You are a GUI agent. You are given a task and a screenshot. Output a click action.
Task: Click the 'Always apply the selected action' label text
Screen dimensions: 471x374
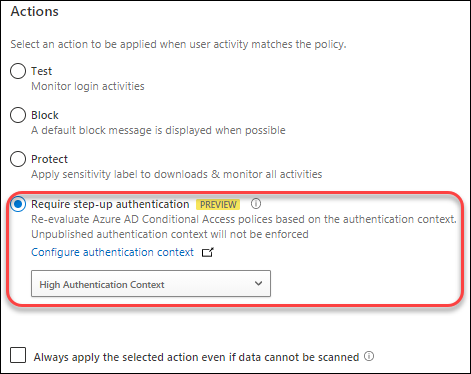point(196,357)
